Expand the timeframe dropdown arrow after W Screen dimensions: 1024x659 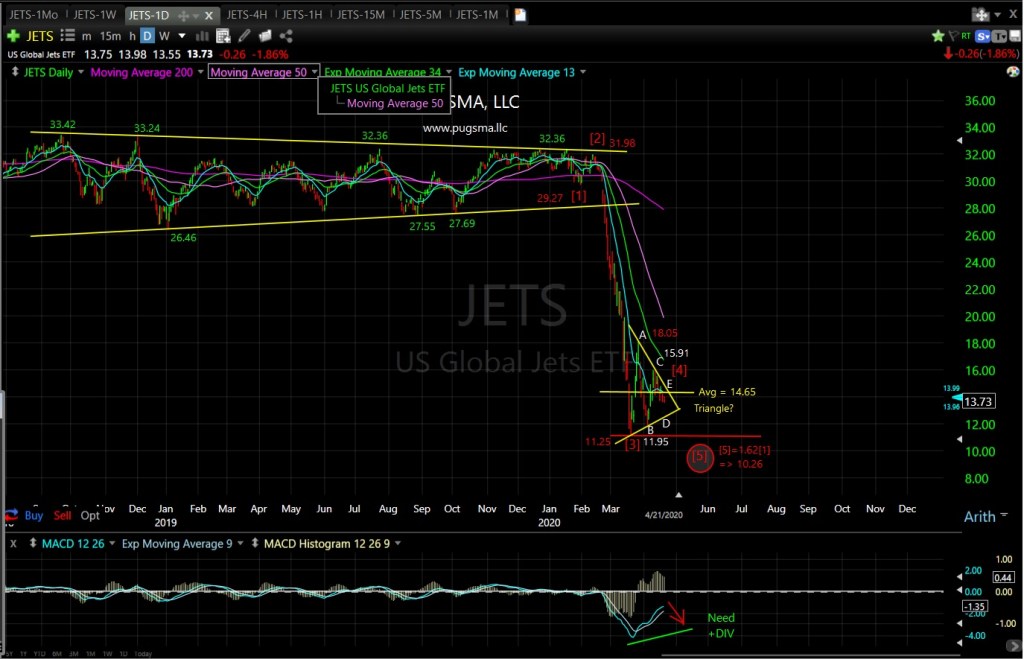point(182,36)
